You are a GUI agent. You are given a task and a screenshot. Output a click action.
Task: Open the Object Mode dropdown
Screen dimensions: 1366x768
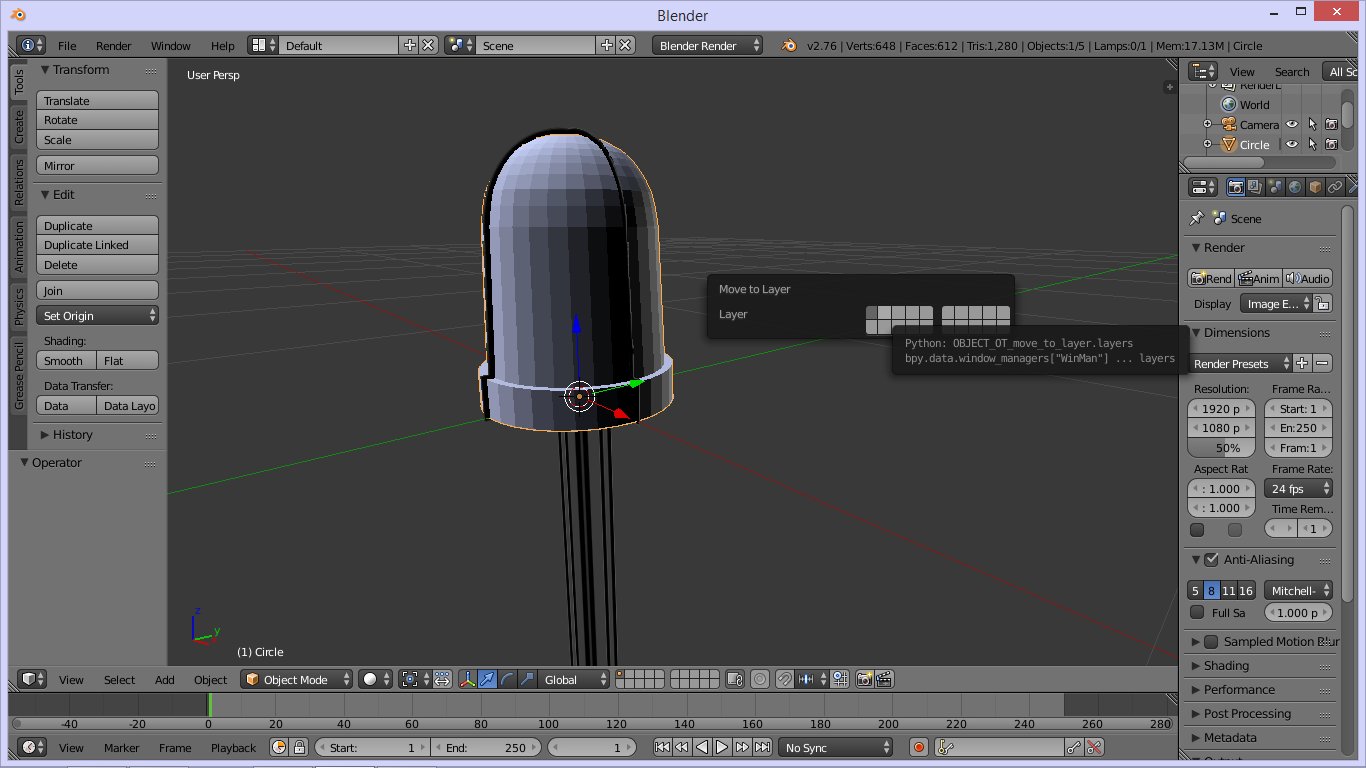click(x=297, y=679)
